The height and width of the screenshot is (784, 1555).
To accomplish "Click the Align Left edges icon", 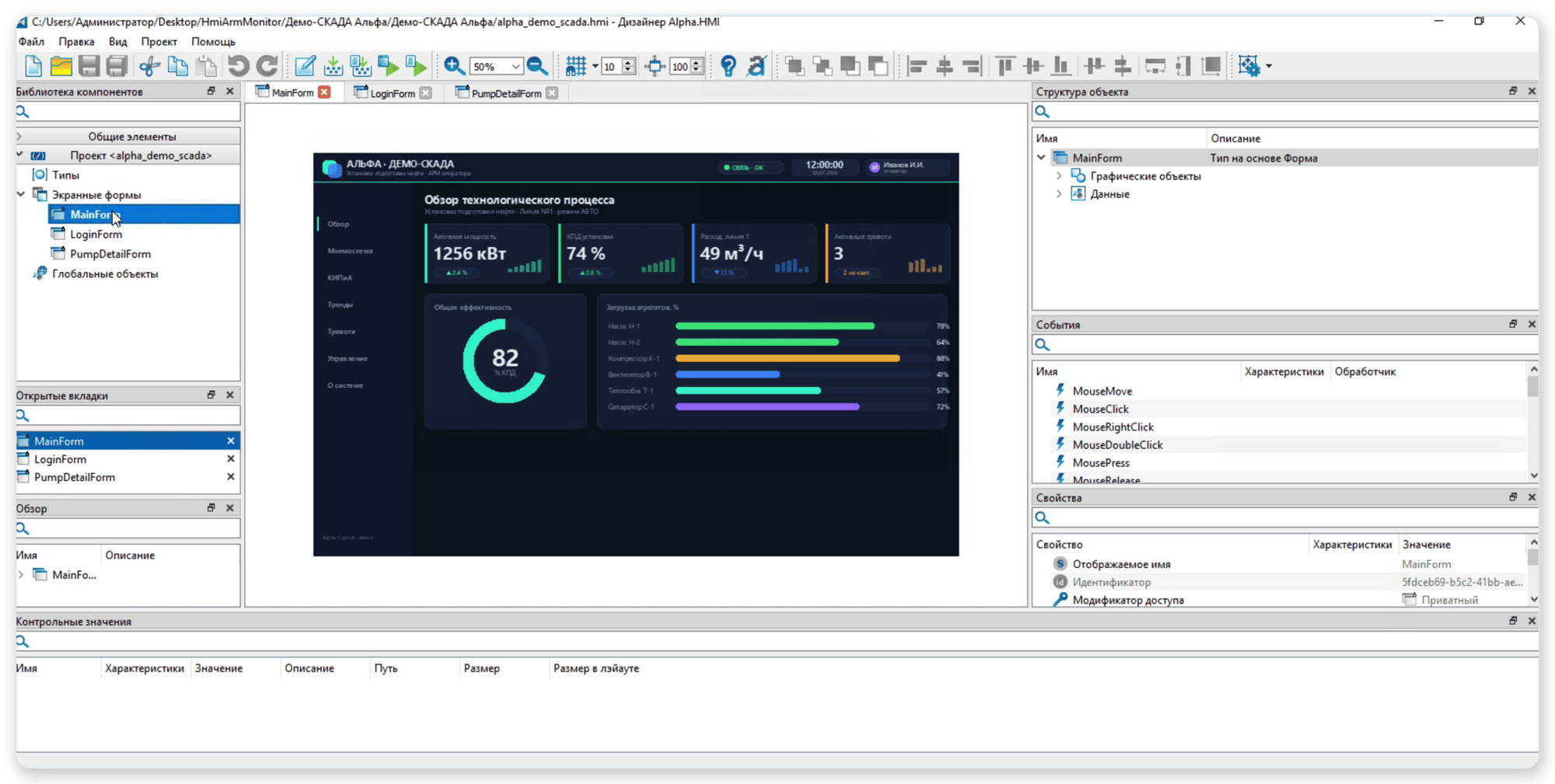I will [x=917, y=66].
